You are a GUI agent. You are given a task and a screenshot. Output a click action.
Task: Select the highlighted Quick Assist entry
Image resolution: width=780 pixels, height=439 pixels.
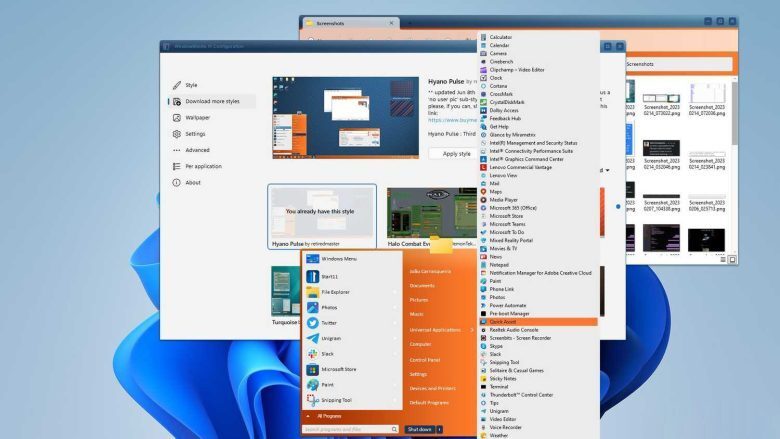click(x=538, y=322)
